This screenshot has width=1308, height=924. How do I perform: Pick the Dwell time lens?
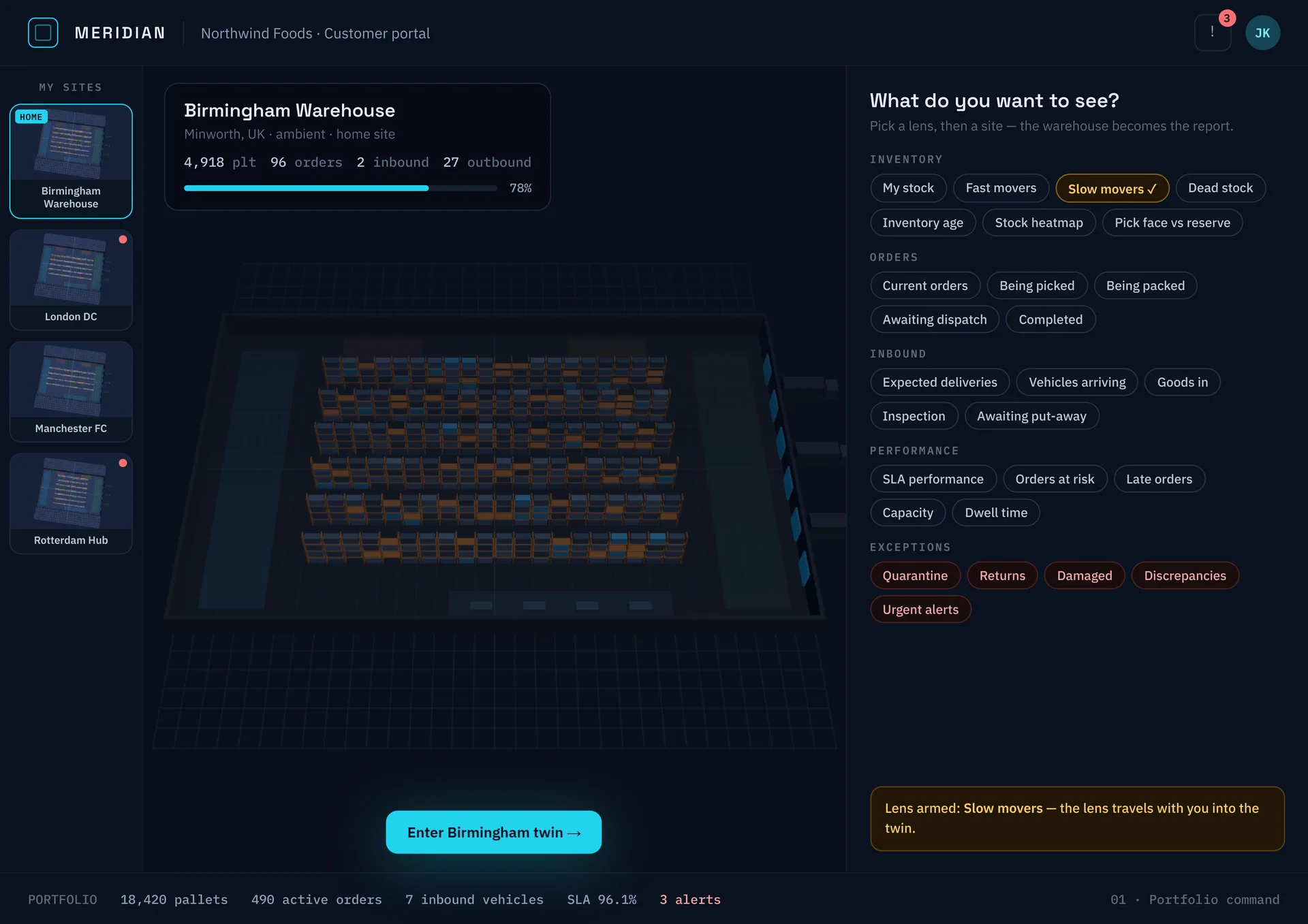pos(995,513)
